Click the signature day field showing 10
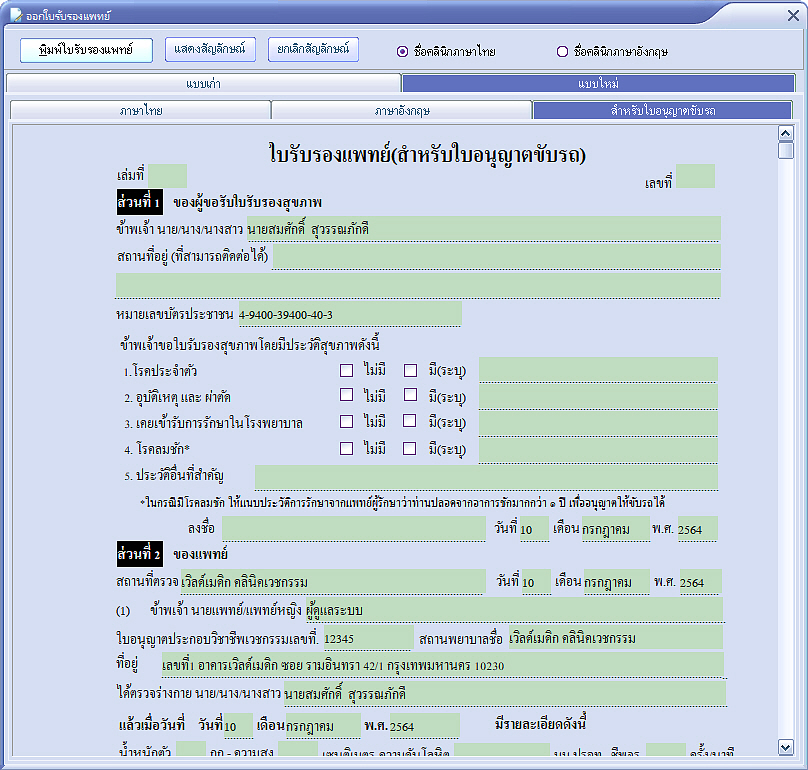This screenshot has width=808, height=770. [x=534, y=528]
